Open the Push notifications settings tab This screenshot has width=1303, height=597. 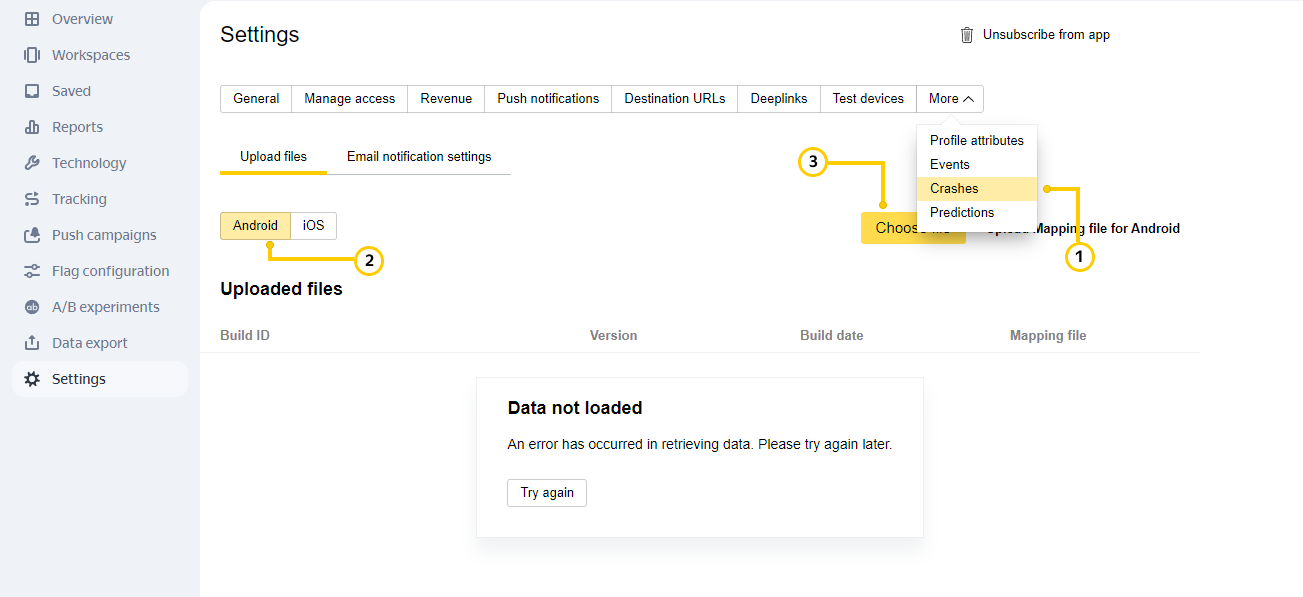548,99
